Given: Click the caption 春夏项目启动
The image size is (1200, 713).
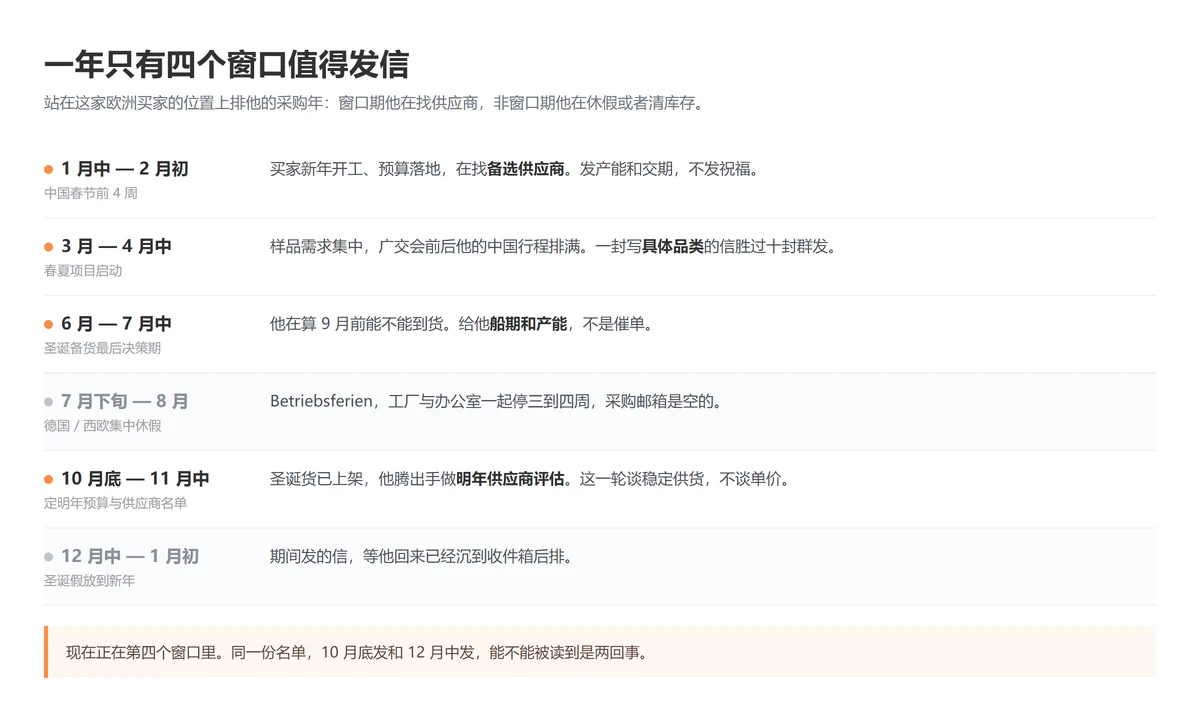Looking at the screenshot, I should click(x=83, y=271).
